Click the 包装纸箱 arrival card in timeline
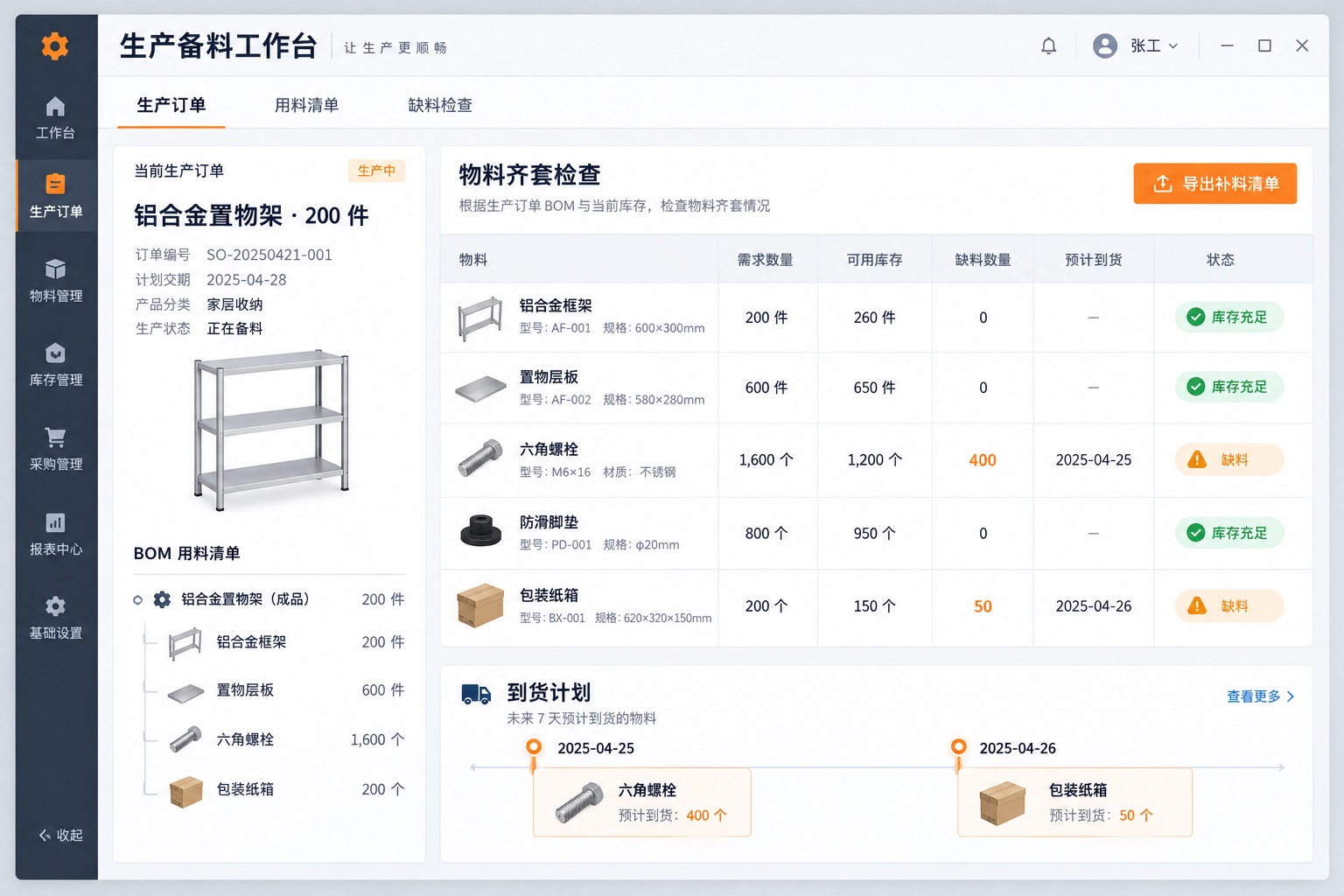Screen dimensions: 1344x896 (1075, 802)
